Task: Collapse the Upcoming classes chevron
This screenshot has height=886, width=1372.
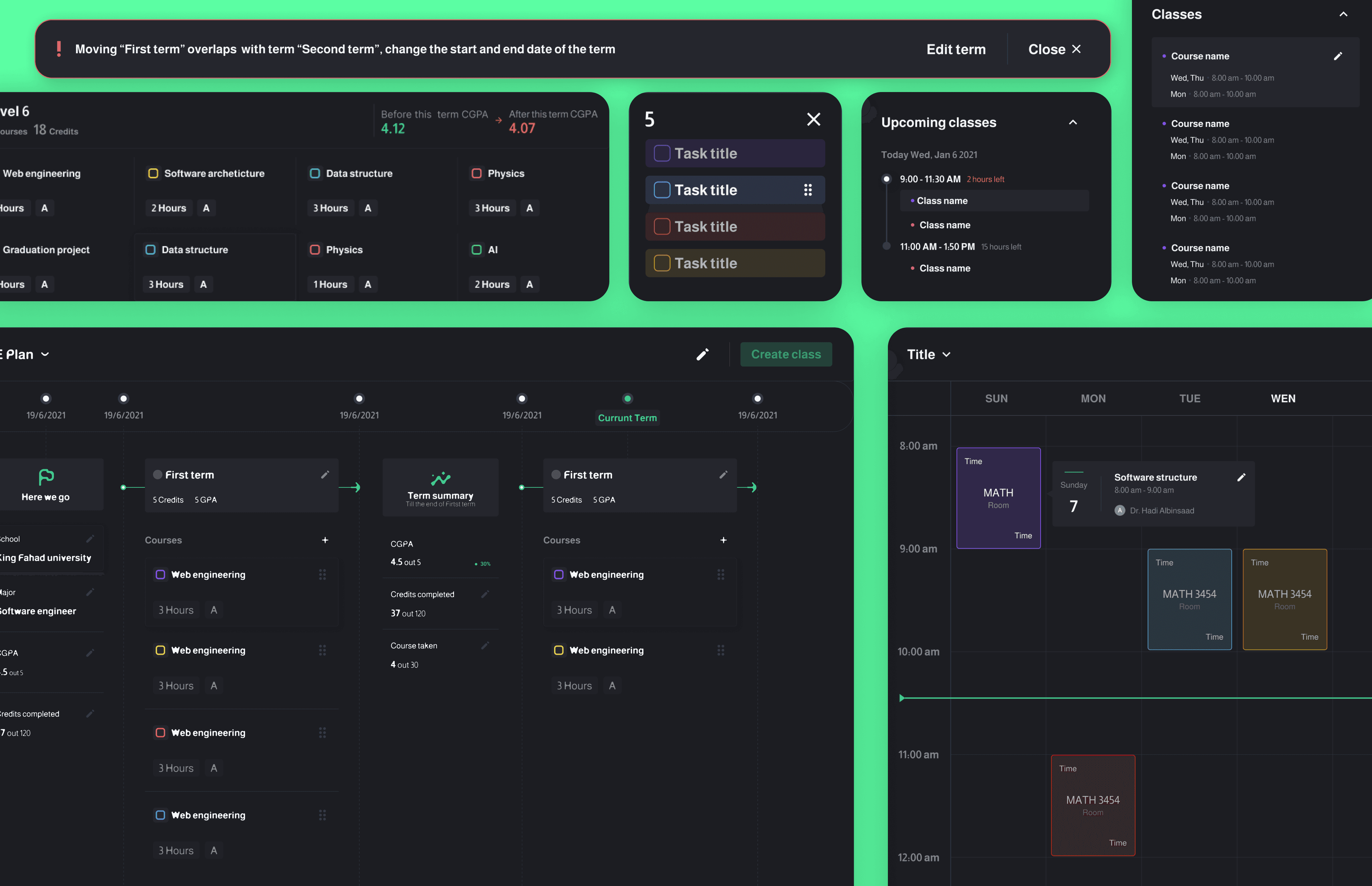Action: (x=1073, y=122)
